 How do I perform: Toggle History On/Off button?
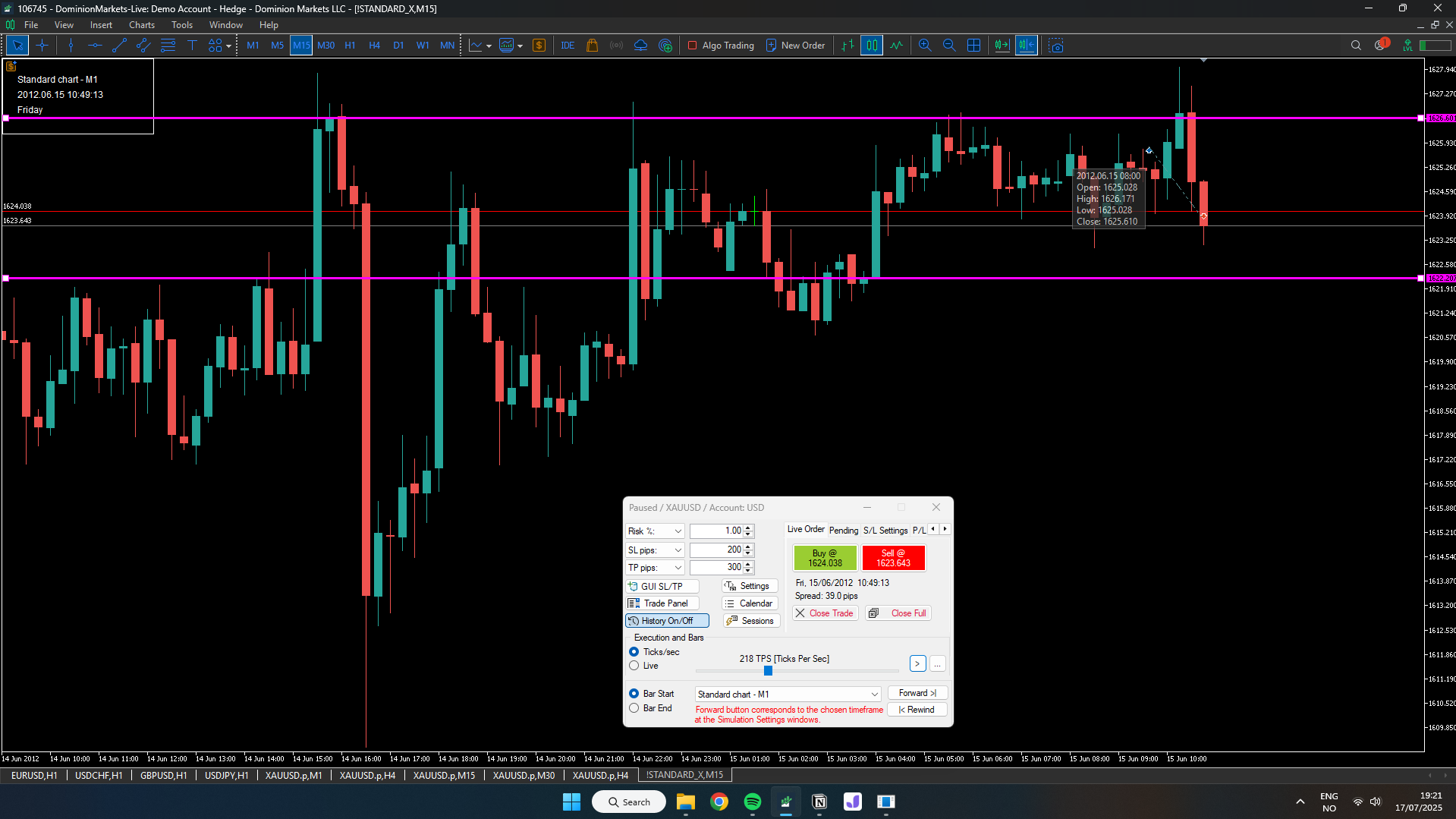(667, 621)
